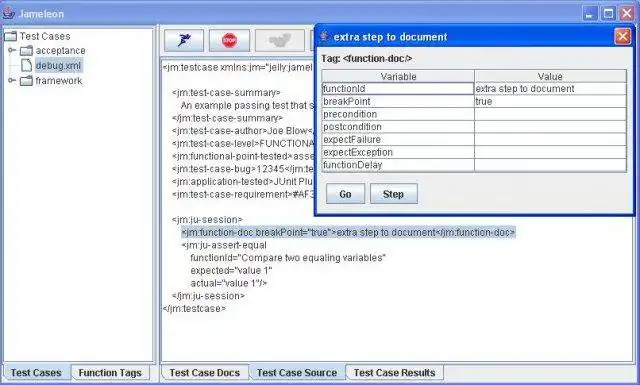
Task: Select the framework tree item
Action: tap(58, 81)
